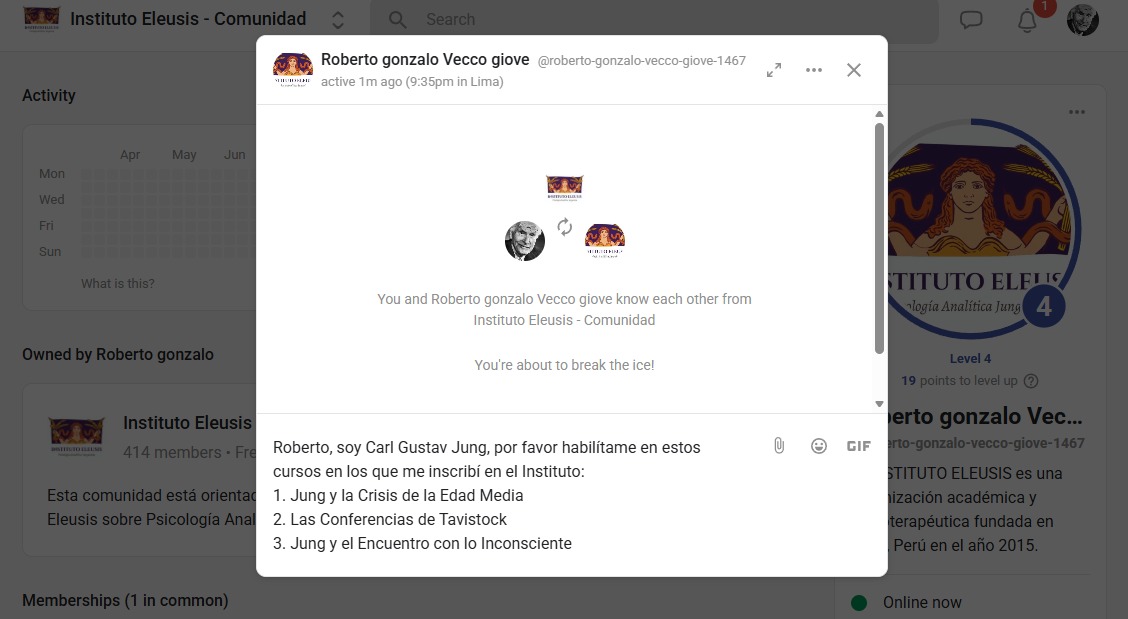Expand the chat window to full size
The image size is (1128, 619).
[x=774, y=70]
